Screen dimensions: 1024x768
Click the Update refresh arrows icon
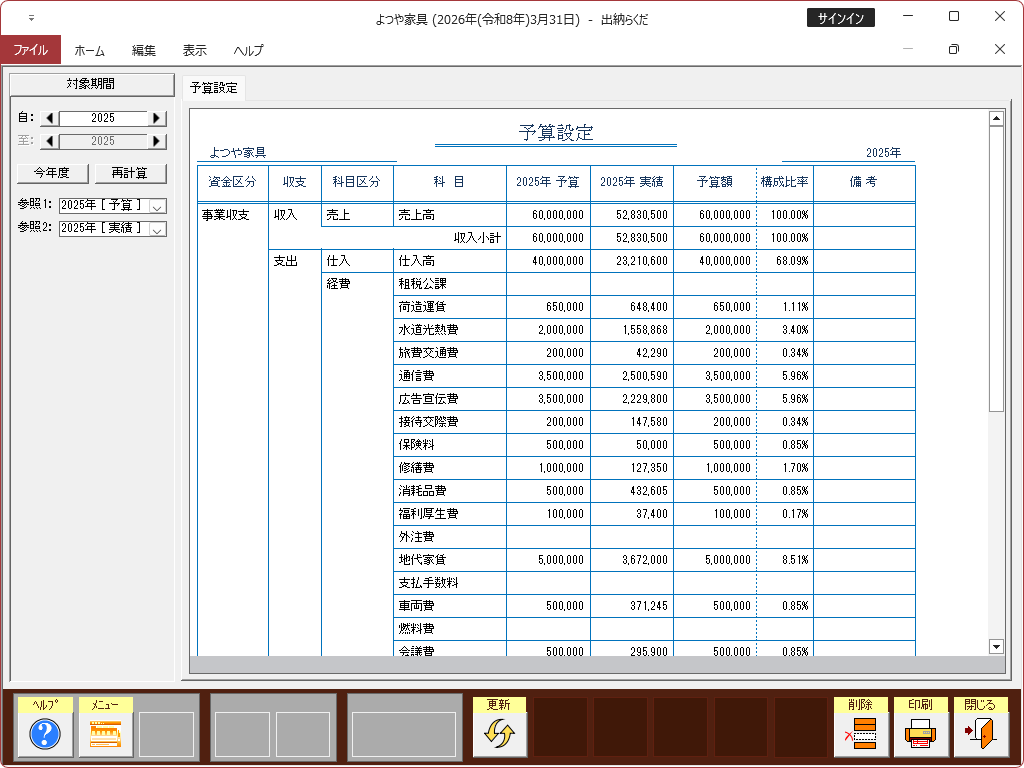coord(499,735)
